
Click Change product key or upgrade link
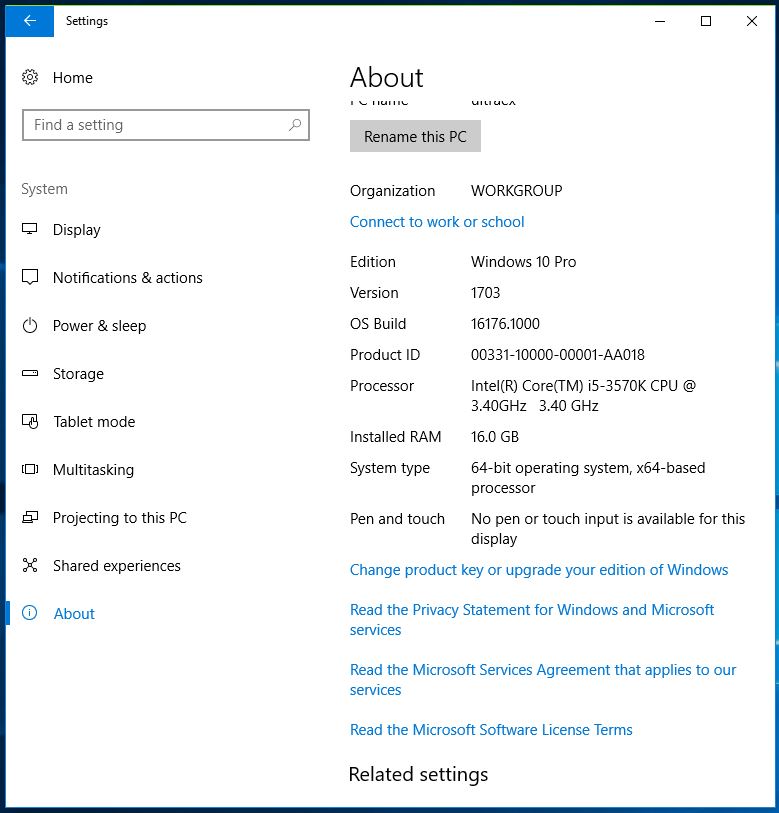click(x=539, y=570)
